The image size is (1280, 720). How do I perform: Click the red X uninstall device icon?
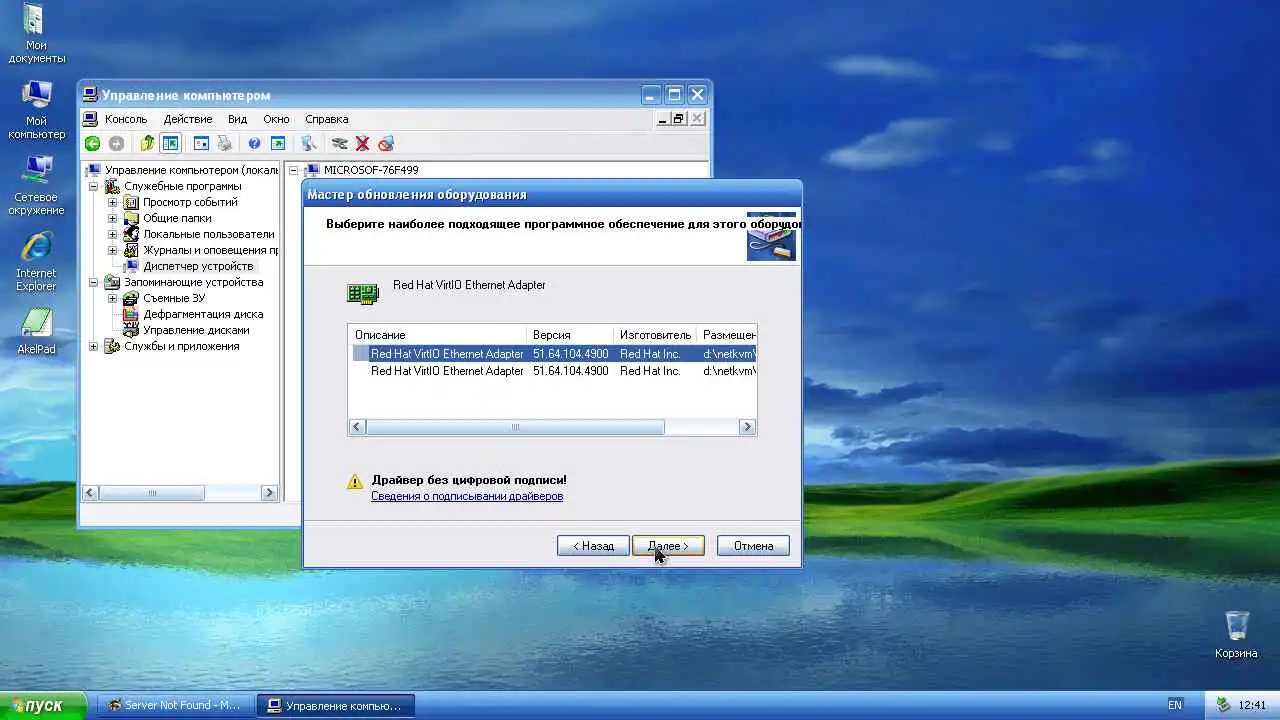(363, 144)
